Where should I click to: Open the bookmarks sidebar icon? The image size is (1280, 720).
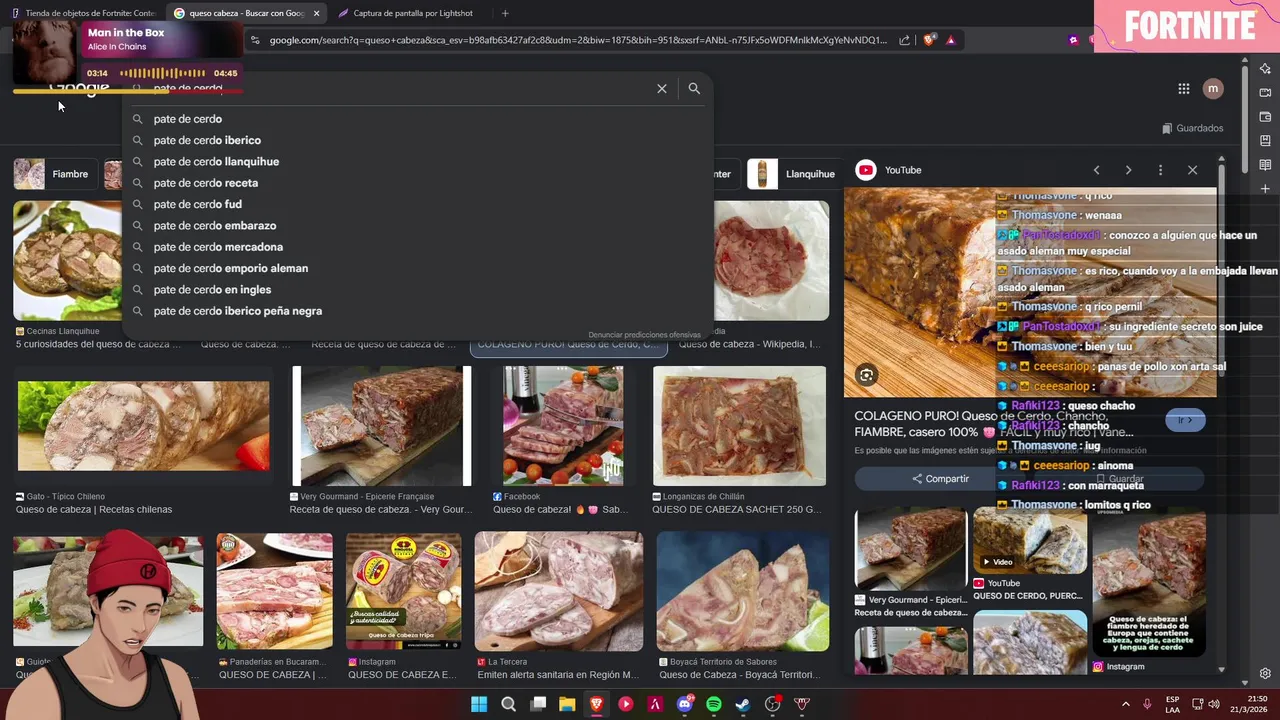coord(1265,141)
